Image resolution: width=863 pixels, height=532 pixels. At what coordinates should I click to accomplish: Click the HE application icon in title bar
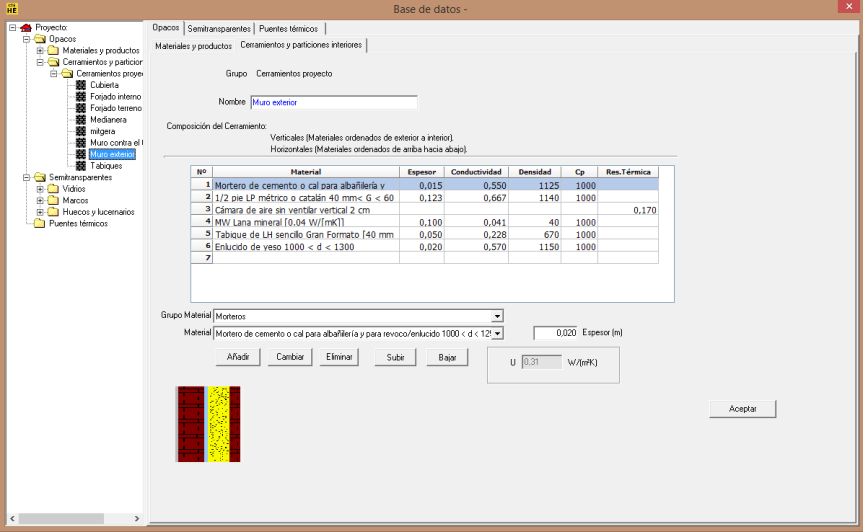coord(12,9)
